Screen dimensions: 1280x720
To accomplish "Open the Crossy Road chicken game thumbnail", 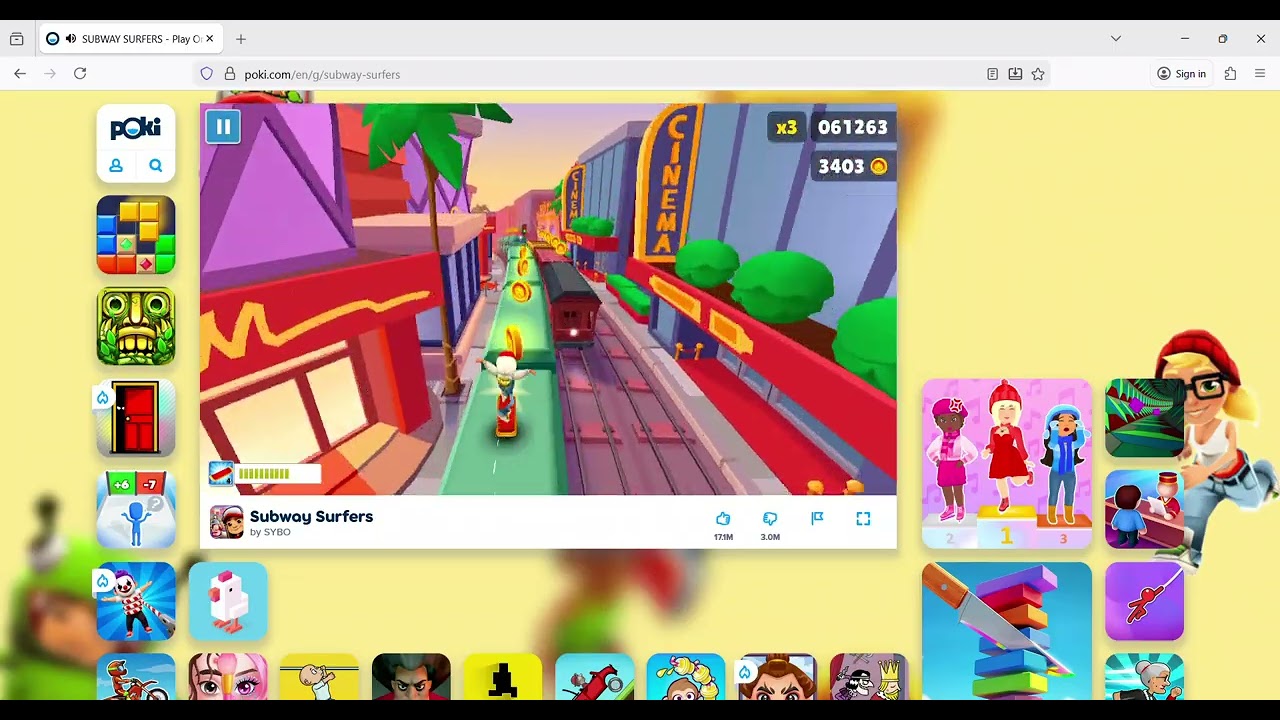I will click(228, 601).
